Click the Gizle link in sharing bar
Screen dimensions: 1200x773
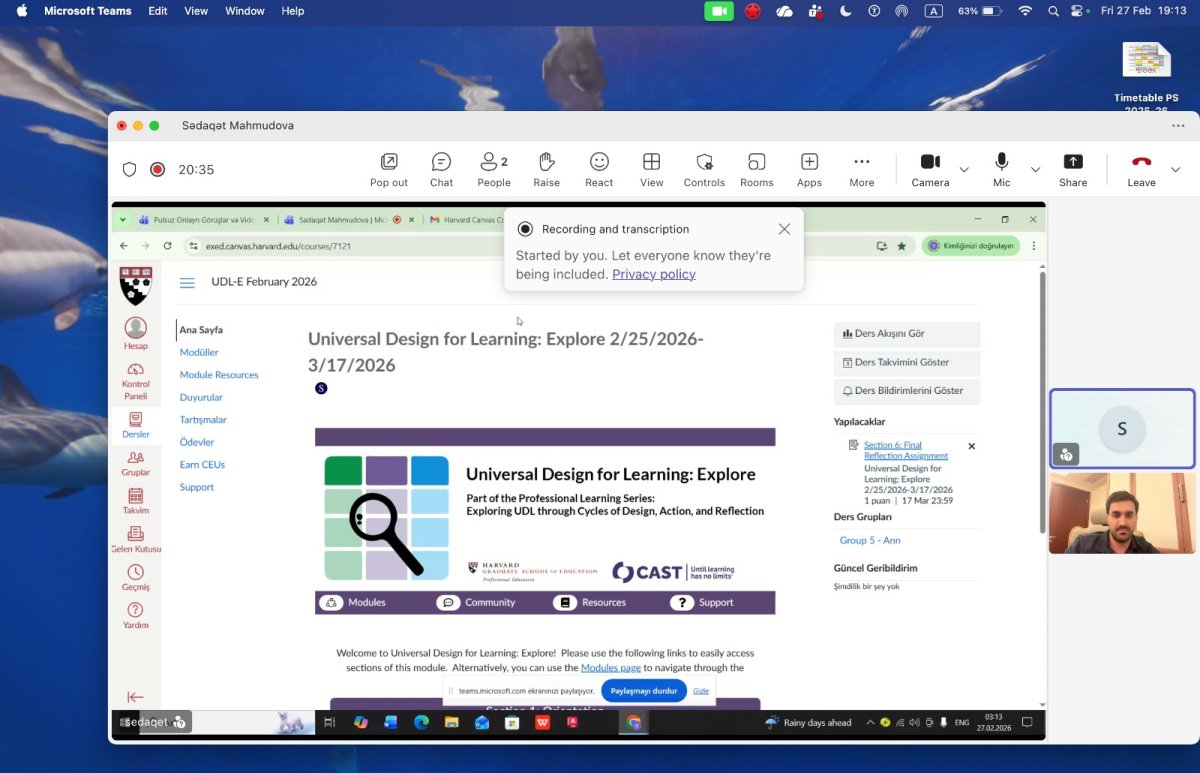click(x=701, y=690)
